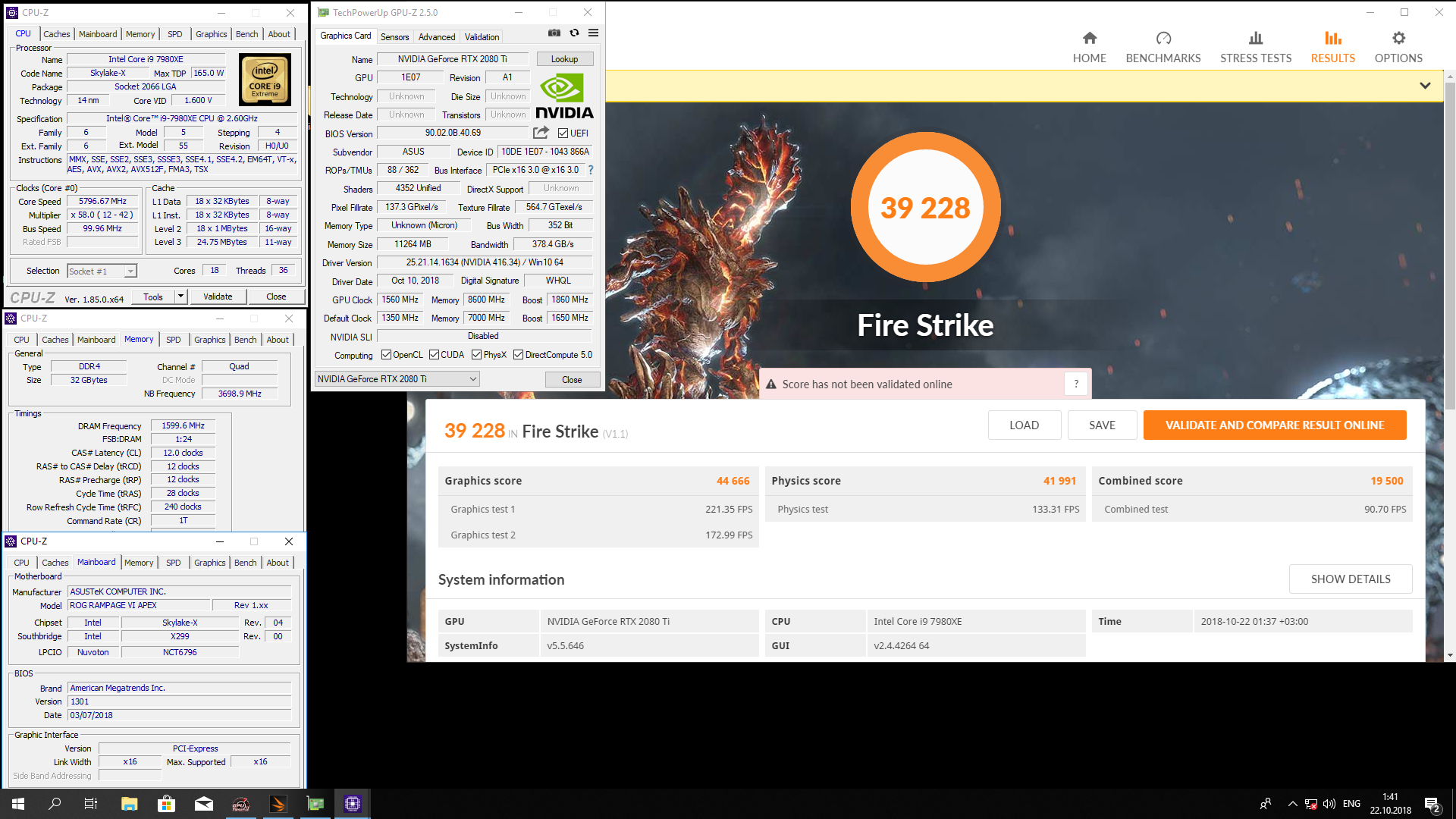Click the Intel Core i9 badge in CPU-Z
The image size is (1456, 819).
[265, 79]
